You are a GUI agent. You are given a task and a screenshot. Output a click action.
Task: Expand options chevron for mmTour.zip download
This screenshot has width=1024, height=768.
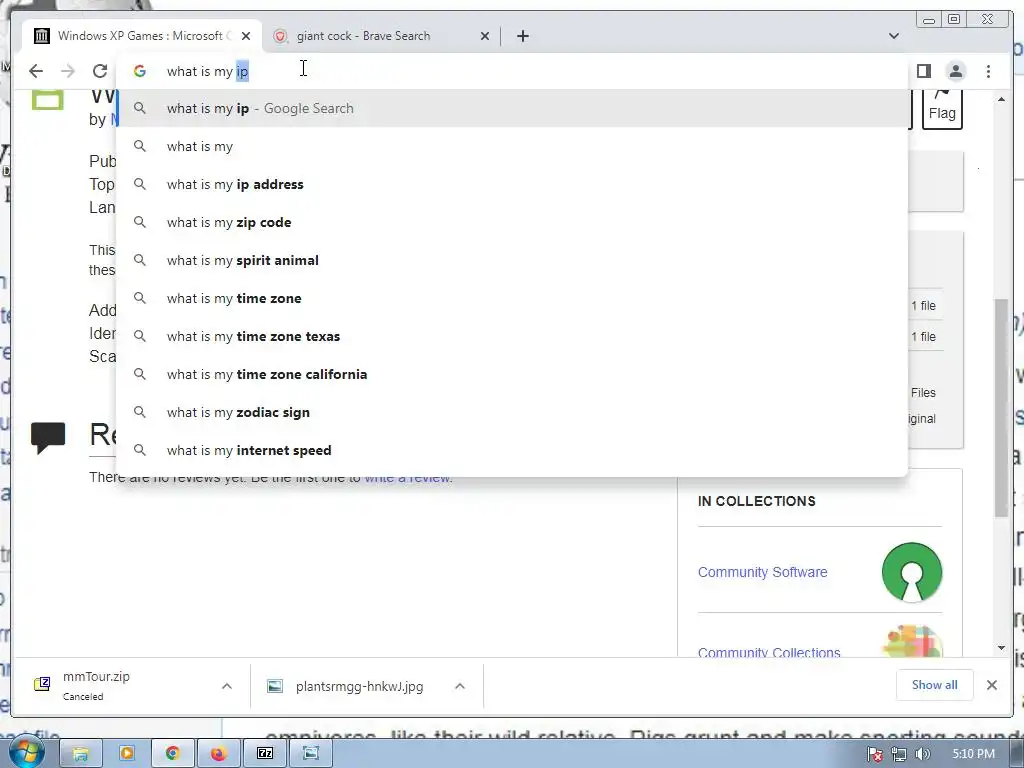[x=227, y=686]
